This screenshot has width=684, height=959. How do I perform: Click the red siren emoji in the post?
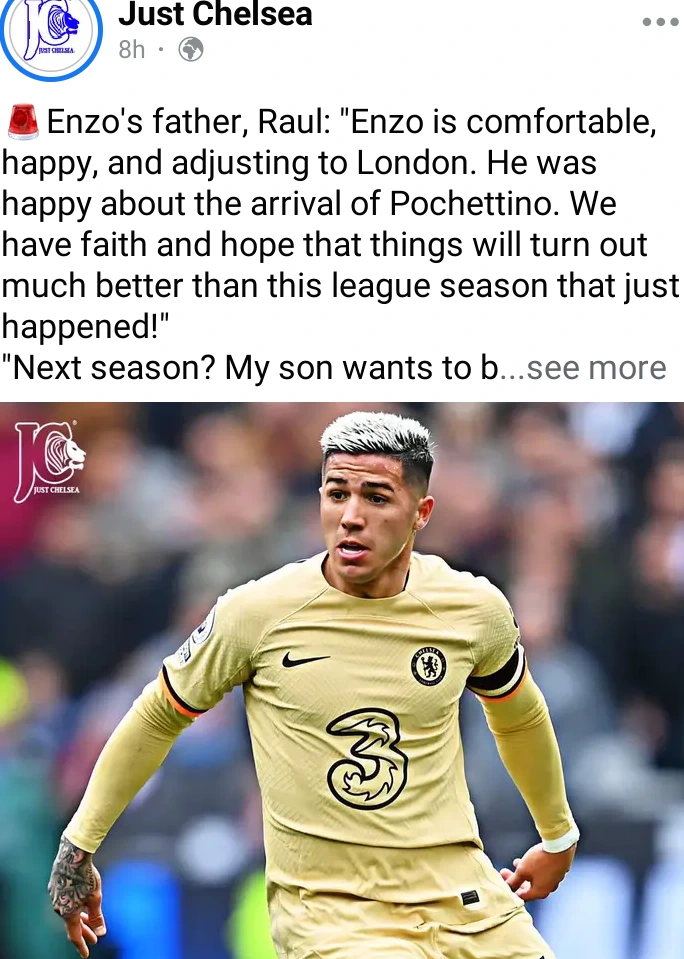23,122
